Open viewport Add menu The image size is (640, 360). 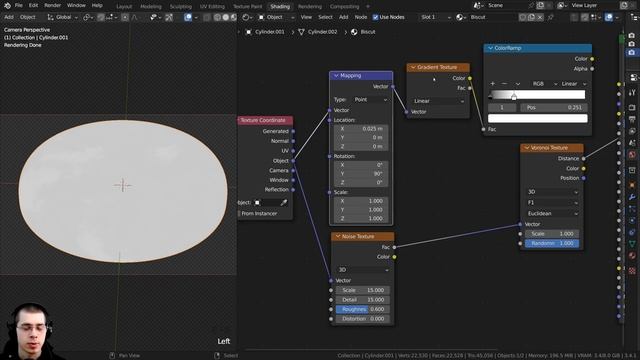[x=9, y=17]
